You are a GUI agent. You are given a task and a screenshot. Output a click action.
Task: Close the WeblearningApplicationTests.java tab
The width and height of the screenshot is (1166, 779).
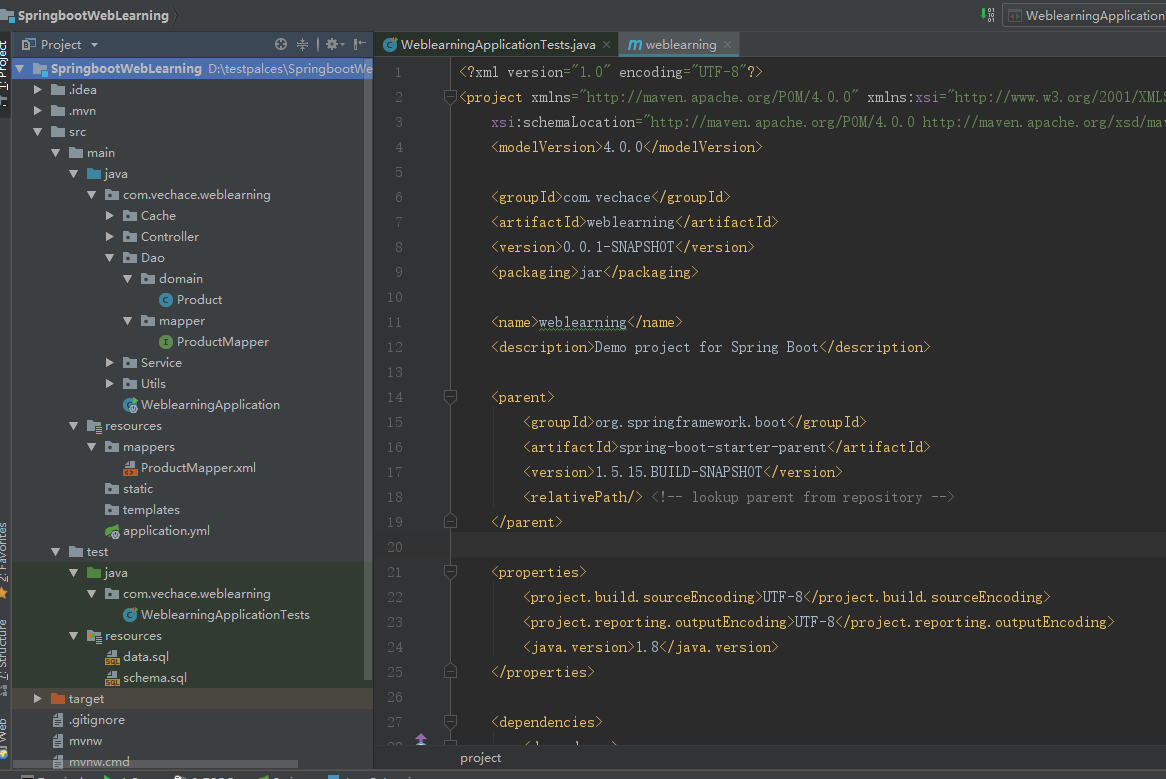click(x=607, y=45)
